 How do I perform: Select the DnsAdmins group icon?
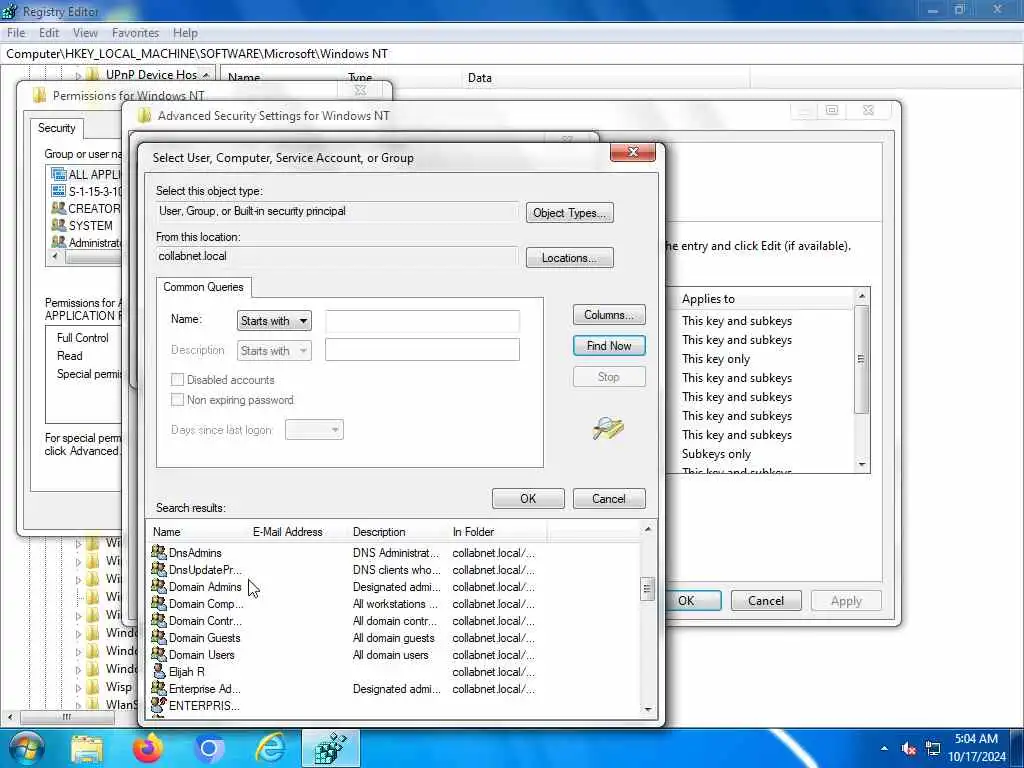point(159,552)
